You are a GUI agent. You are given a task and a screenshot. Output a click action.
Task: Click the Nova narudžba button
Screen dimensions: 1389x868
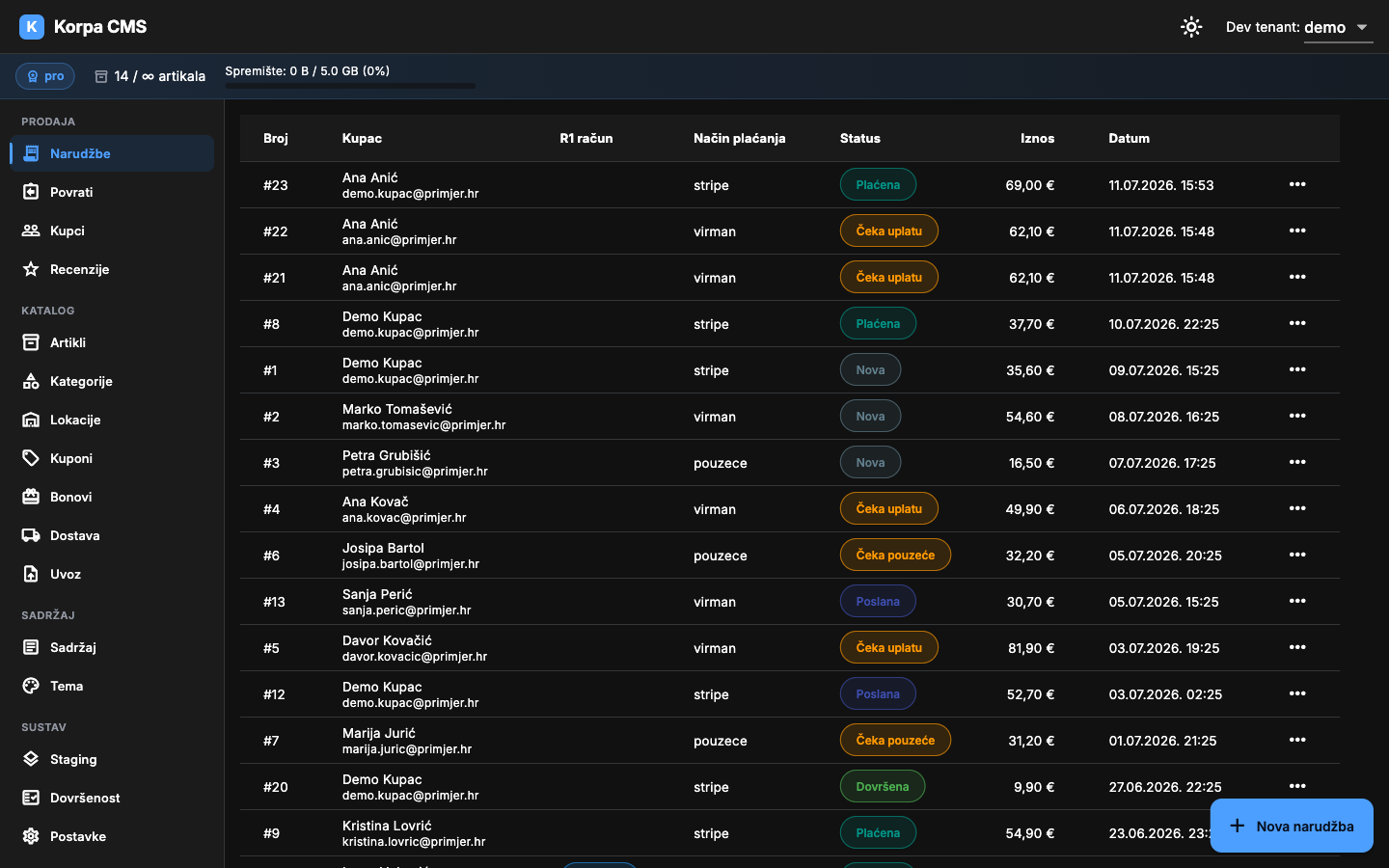click(1292, 826)
